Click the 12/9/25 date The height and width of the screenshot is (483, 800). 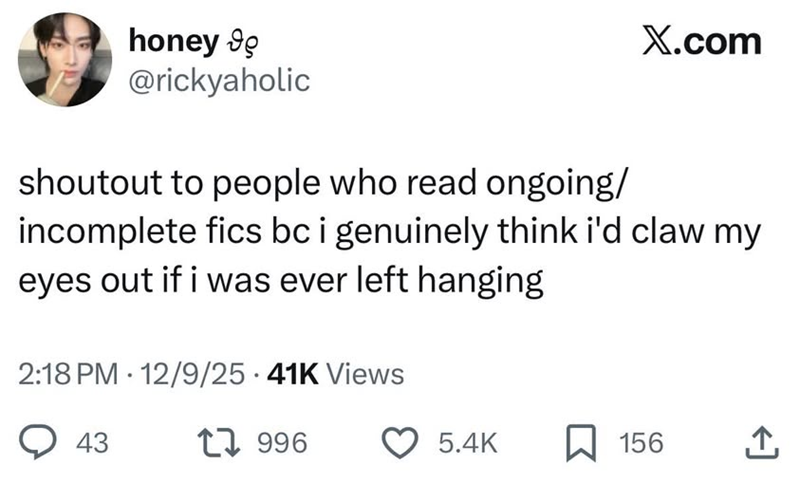(192, 374)
